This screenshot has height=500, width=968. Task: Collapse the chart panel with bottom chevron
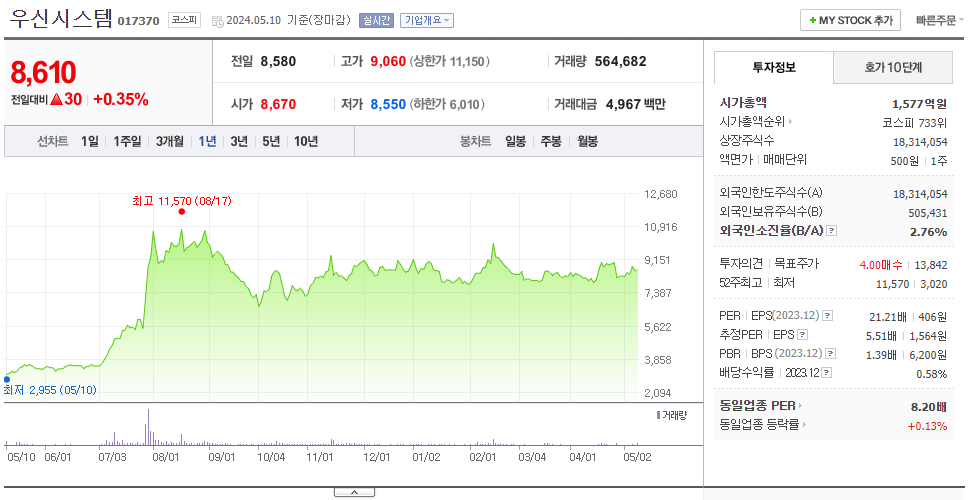(354, 492)
